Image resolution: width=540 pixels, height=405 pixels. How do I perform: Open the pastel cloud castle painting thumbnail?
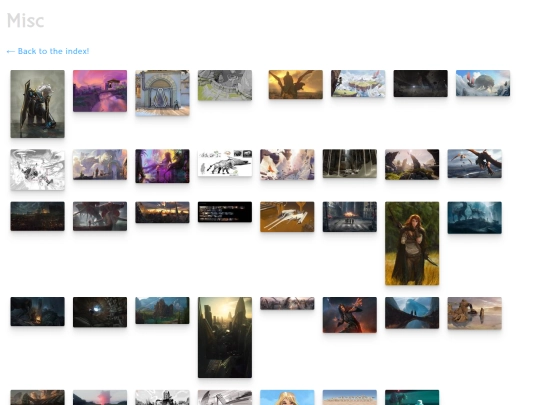[100, 164]
